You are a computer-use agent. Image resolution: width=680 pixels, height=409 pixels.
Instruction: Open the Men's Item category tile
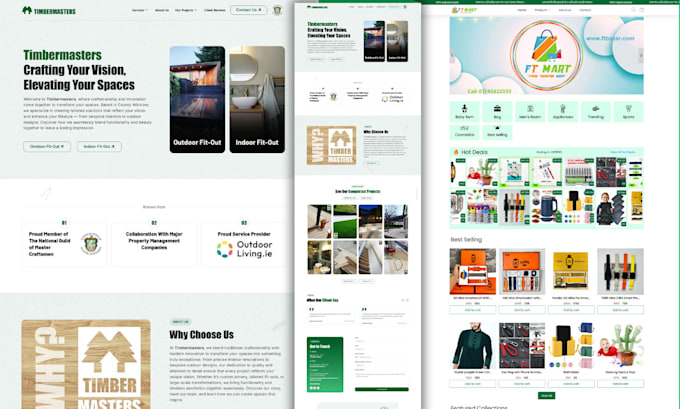(x=530, y=112)
